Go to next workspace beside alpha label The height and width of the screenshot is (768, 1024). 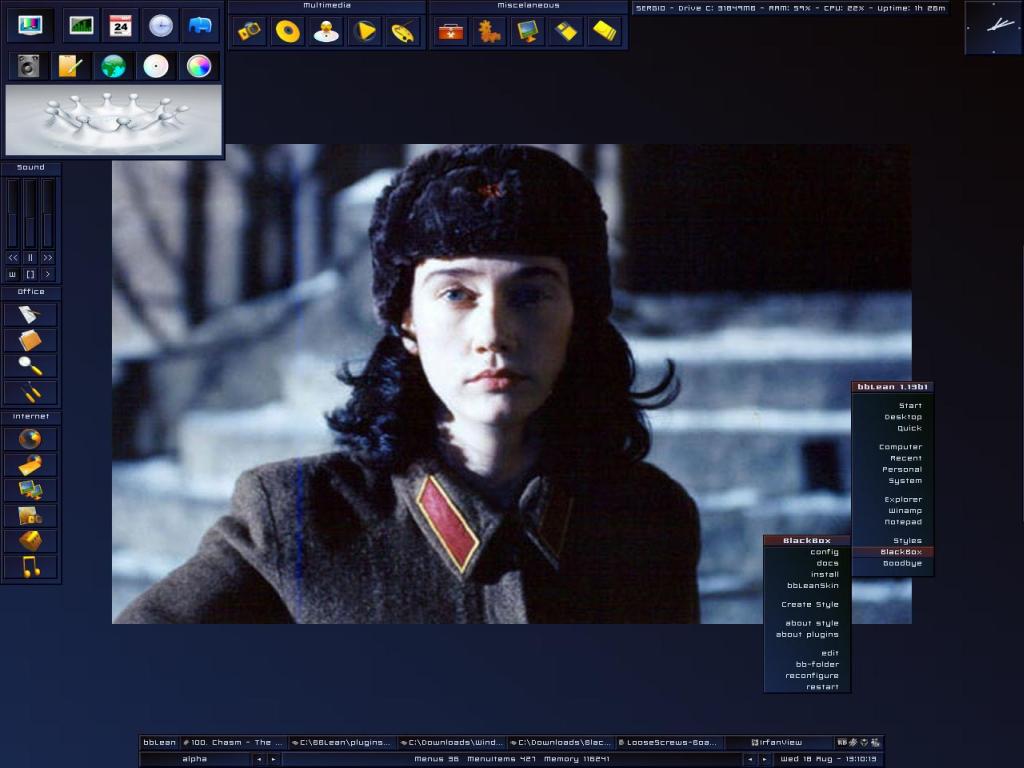click(274, 760)
